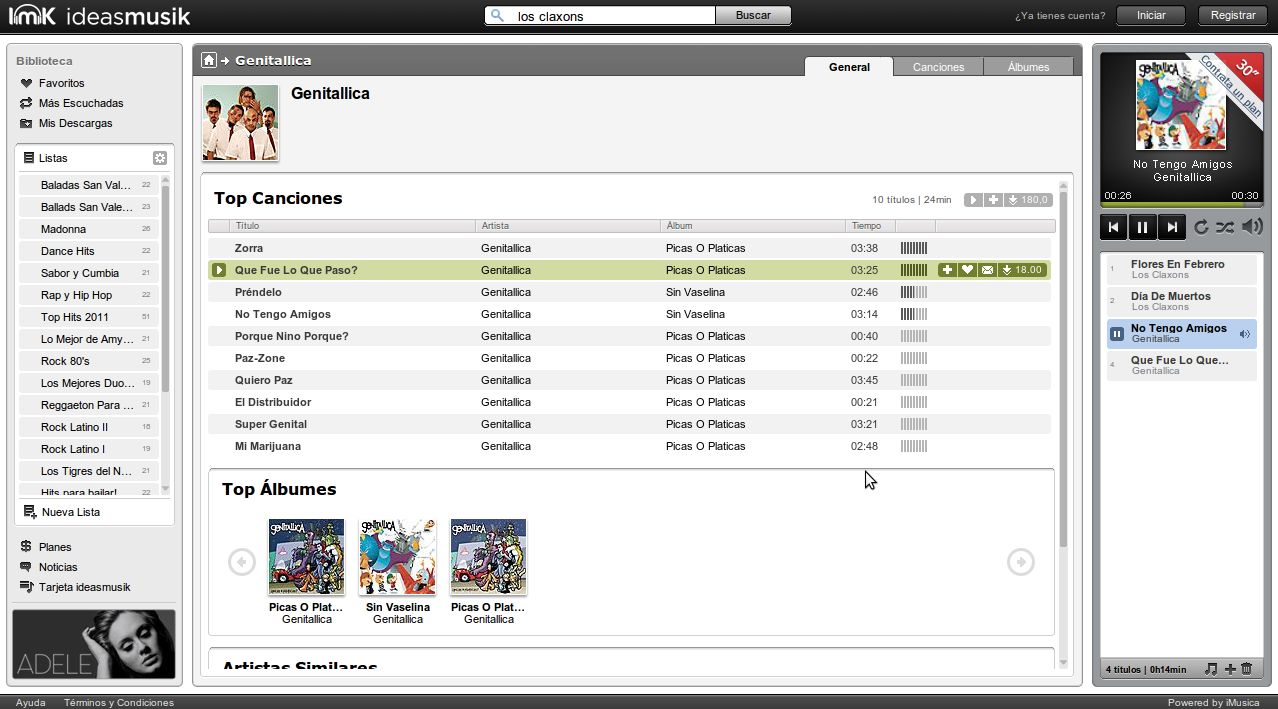Select Día De Muertos in queue
This screenshot has height=709, width=1278.
click(x=1181, y=301)
